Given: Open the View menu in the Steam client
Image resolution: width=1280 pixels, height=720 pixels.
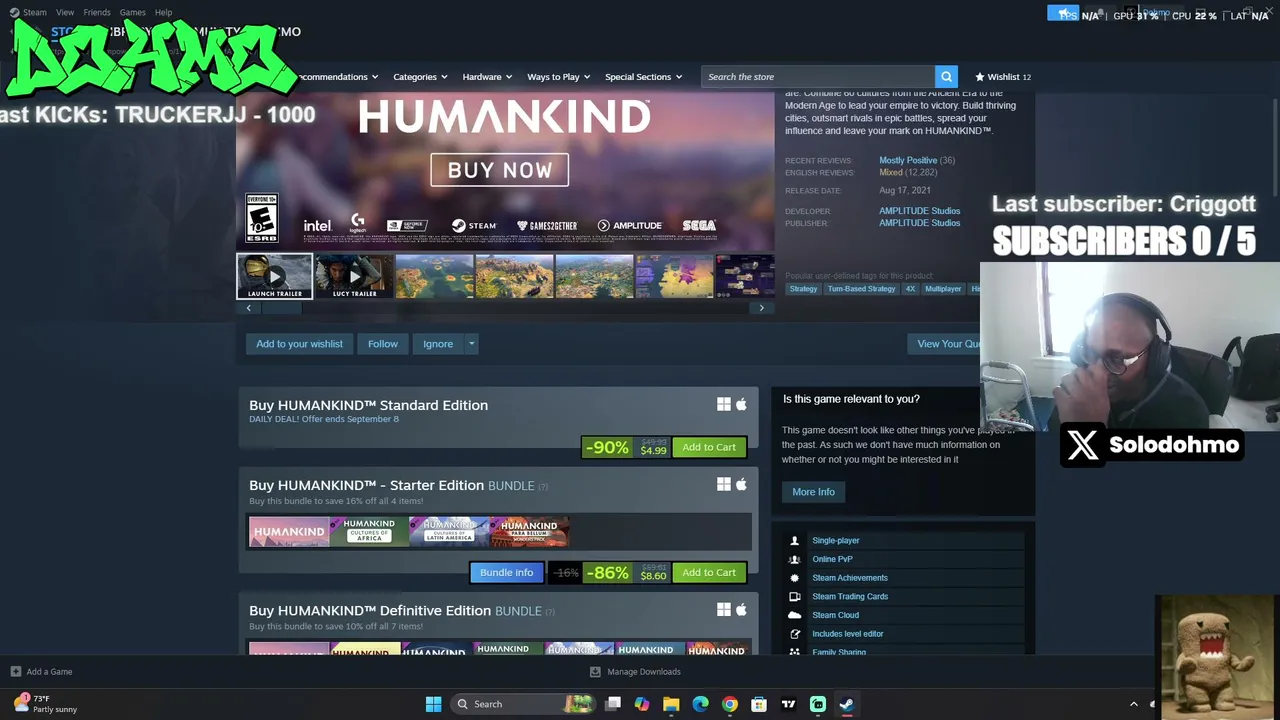Looking at the screenshot, I should click(65, 12).
